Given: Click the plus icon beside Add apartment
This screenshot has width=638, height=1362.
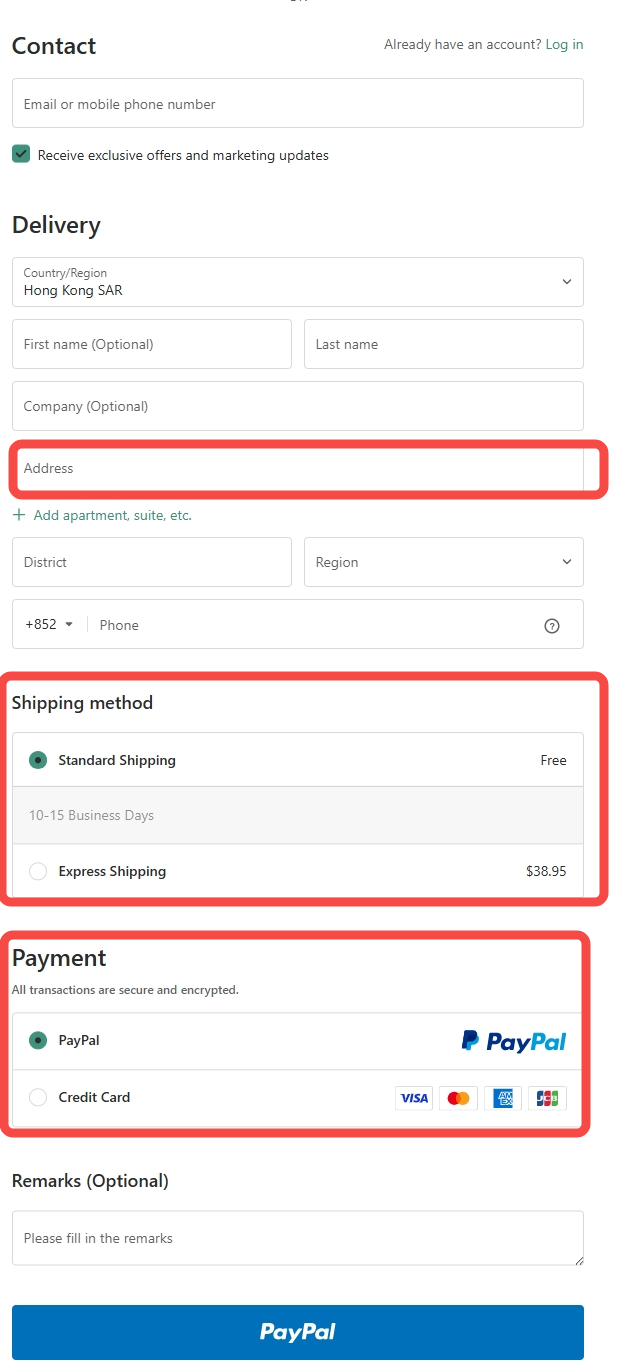Looking at the screenshot, I should click(19, 515).
